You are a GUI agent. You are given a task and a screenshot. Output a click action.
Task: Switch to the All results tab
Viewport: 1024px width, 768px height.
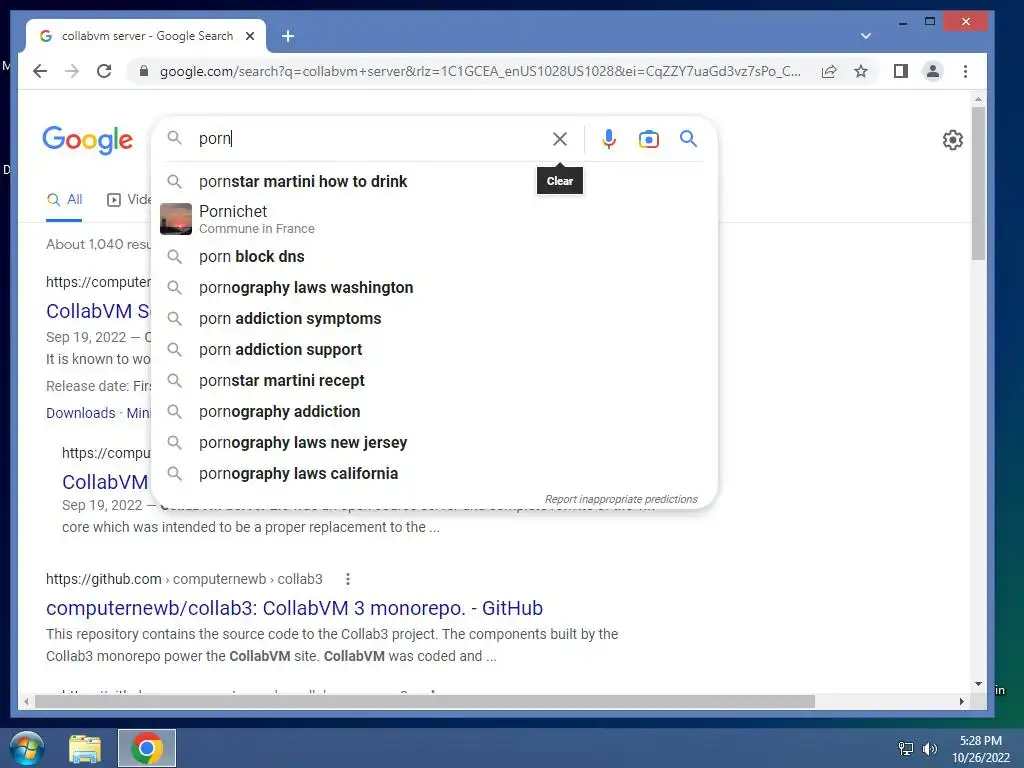[65, 200]
